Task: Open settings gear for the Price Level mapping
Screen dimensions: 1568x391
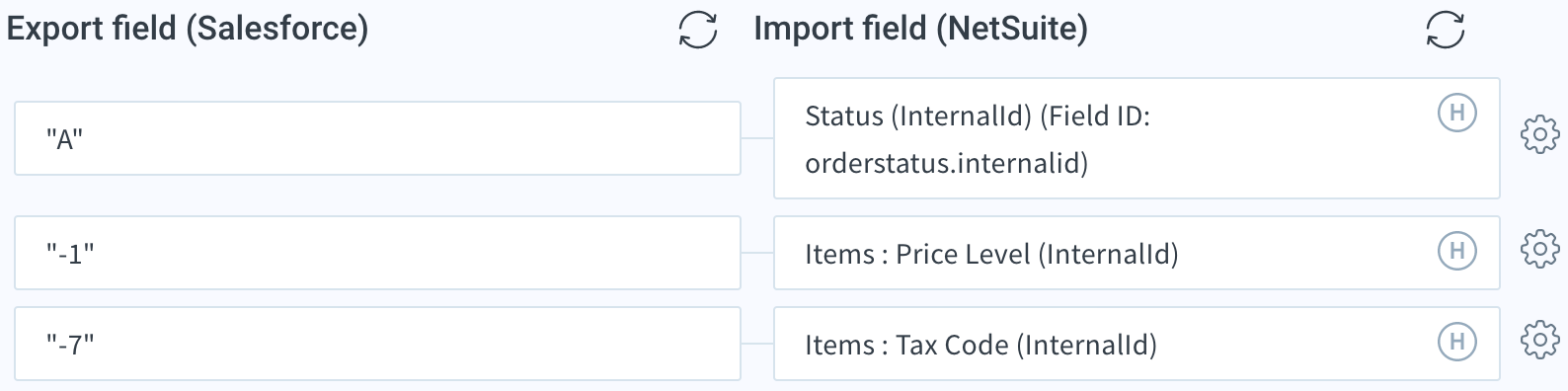Action: point(1539,250)
